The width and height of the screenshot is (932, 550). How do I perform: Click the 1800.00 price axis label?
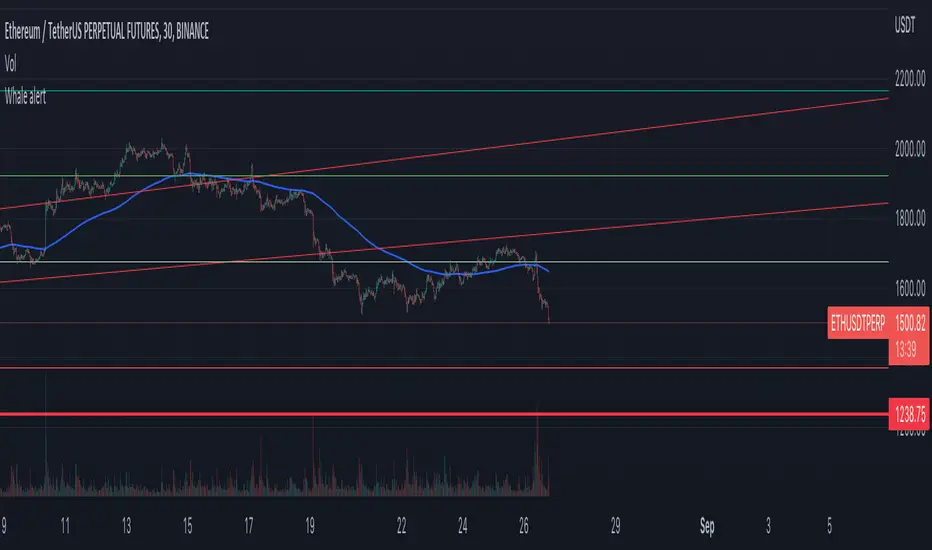coord(908,219)
